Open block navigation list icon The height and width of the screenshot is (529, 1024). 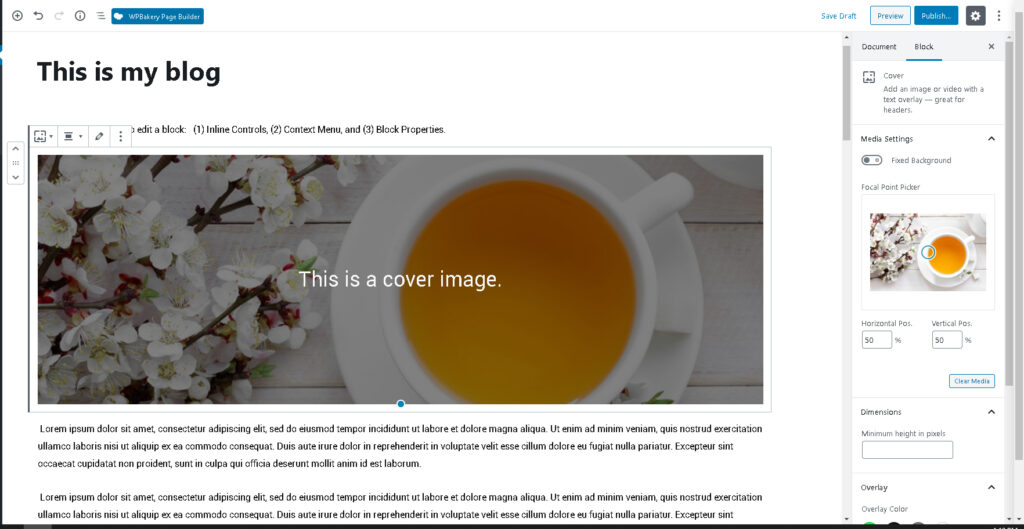tap(101, 16)
